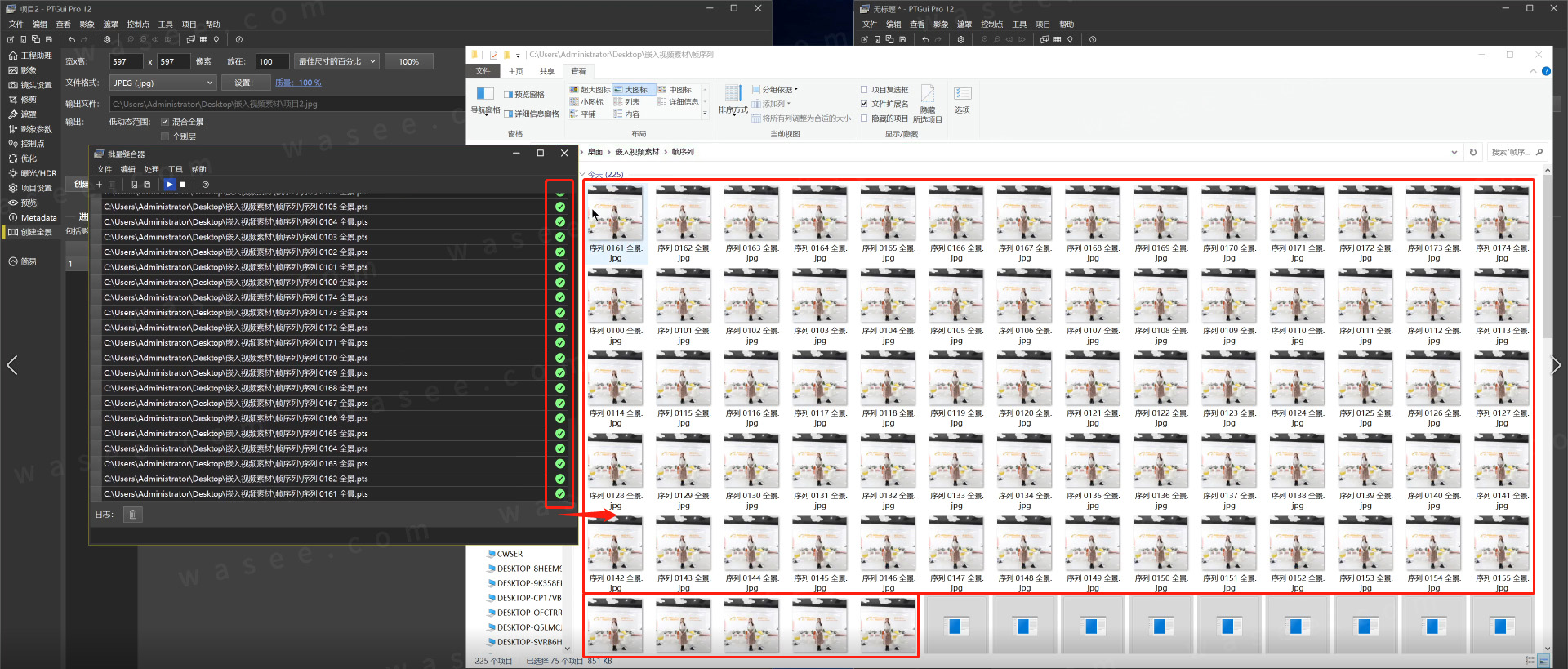Click the play button in the batch stitcher (批量缝合器) toolbar
The image size is (1568, 669).
[x=169, y=185]
